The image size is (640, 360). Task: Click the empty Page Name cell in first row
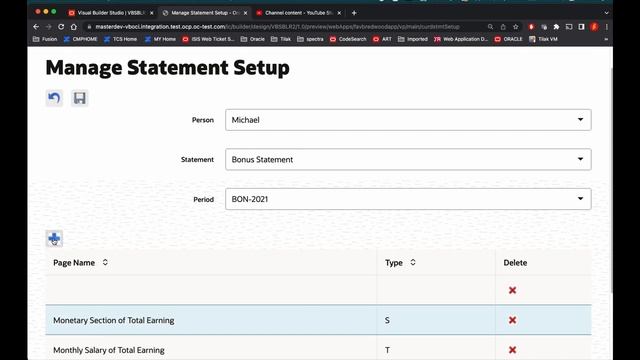(x=211, y=290)
